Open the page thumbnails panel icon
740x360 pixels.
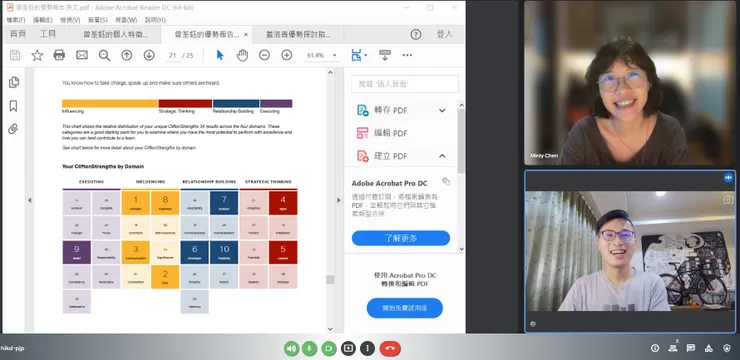pyautogui.click(x=14, y=82)
